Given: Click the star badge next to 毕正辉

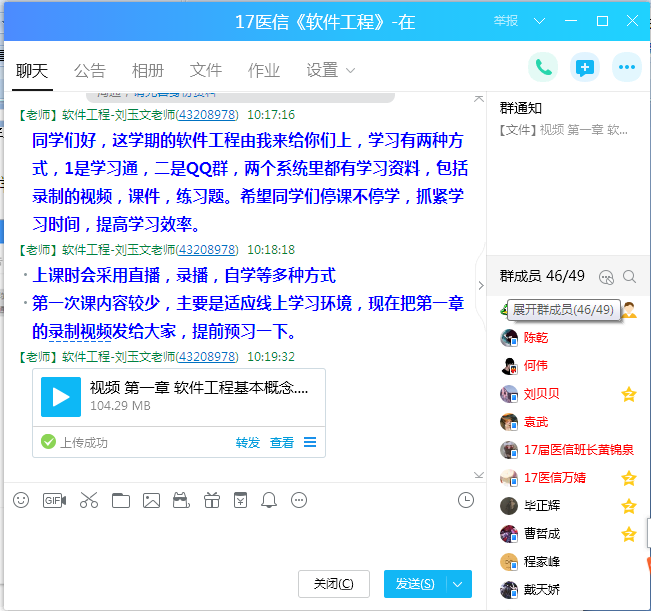Looking at the screenshot, I should (629, 506).
